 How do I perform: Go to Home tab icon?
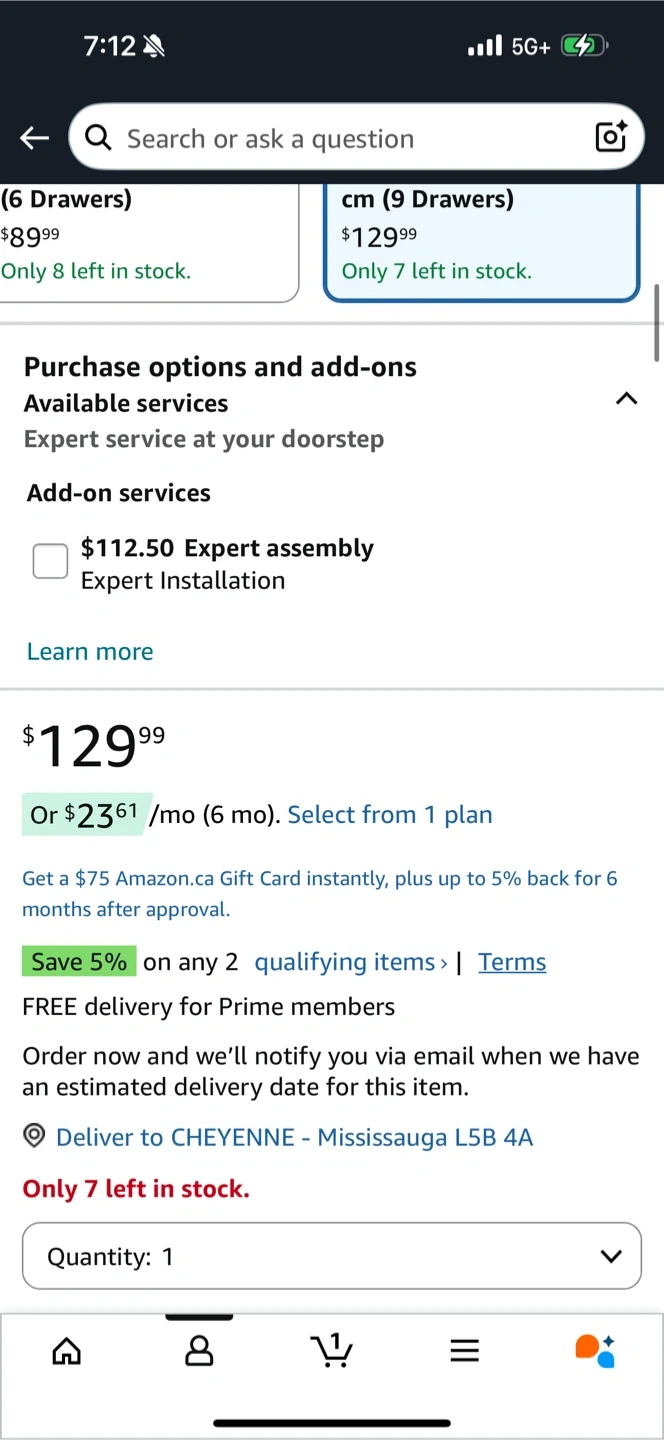click(x=67, y=1351)
